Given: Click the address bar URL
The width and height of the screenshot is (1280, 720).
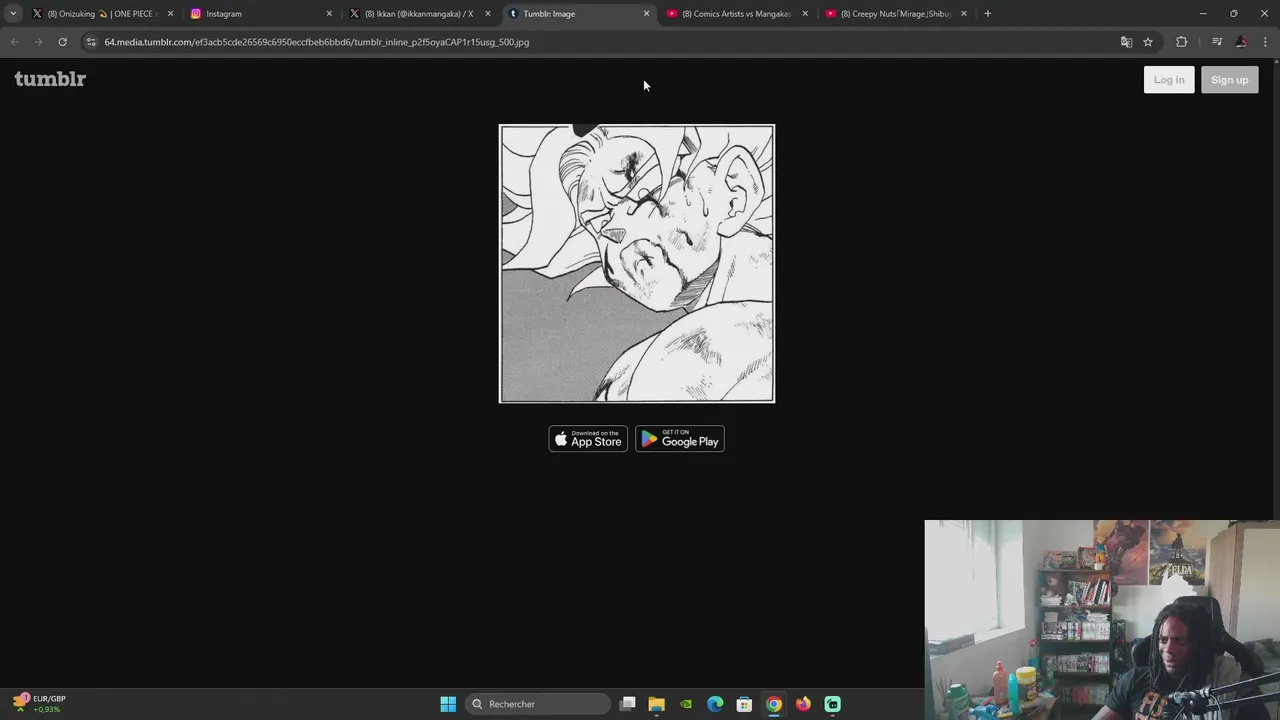Looking at the screenshot, I should coord(317,42).
